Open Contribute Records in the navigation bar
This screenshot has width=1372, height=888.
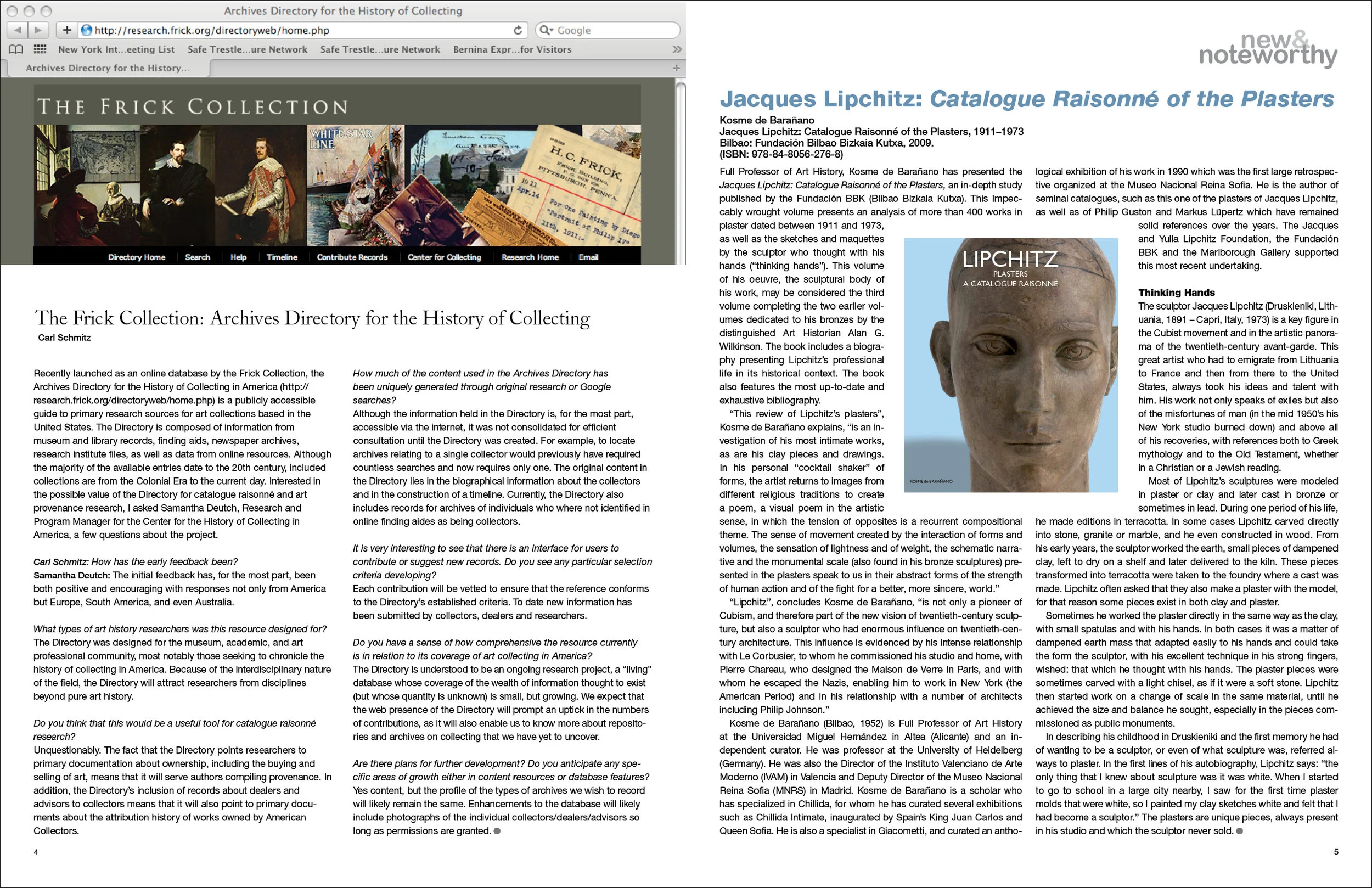[x=352, y=257]
